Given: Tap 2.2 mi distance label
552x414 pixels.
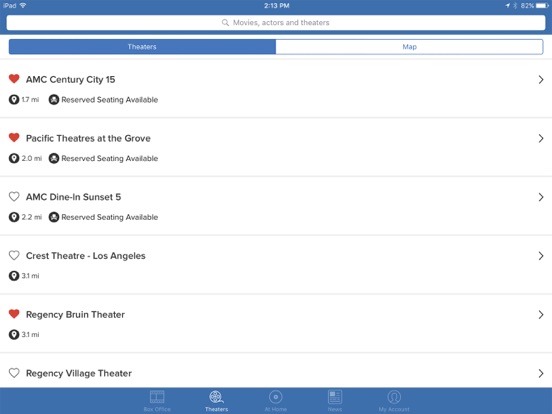Looking at the screenshot, I should 32,217.
